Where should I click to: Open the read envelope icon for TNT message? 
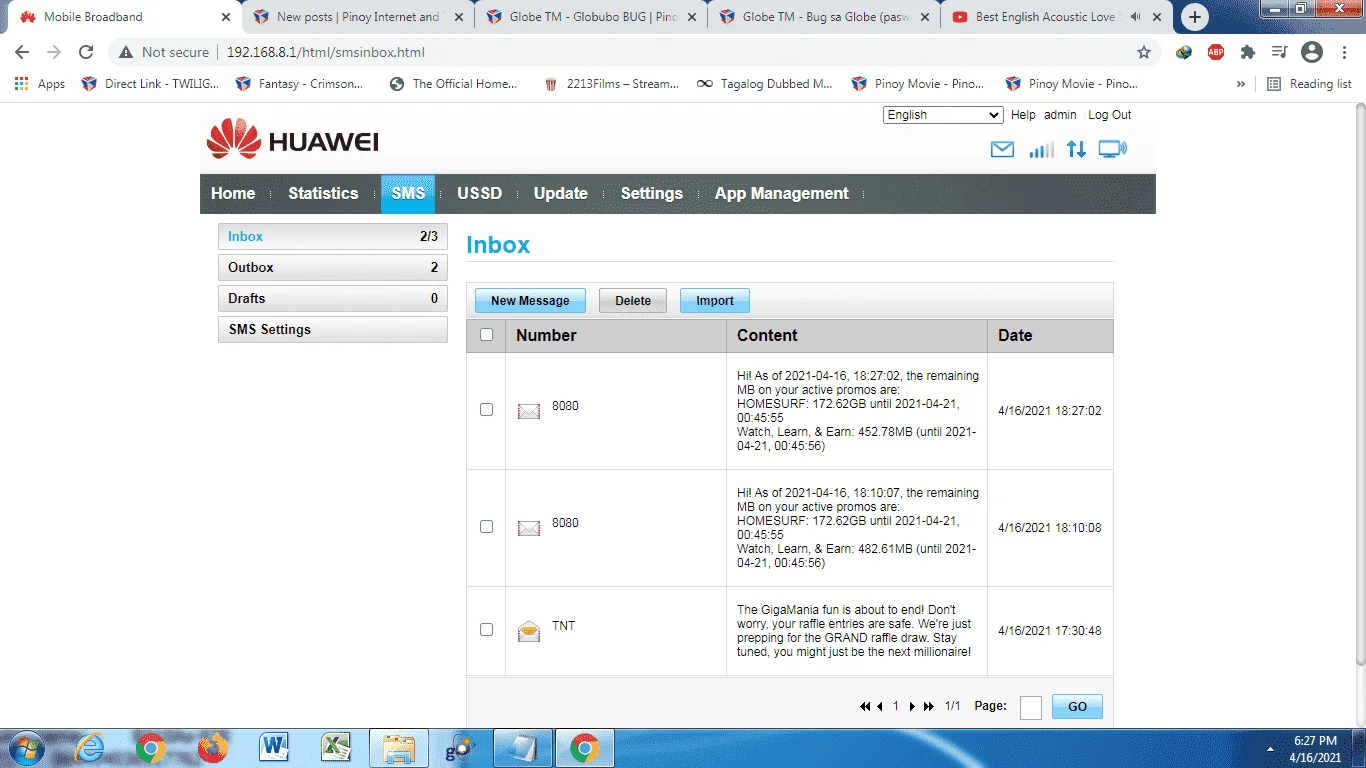(x=528, y=630)
